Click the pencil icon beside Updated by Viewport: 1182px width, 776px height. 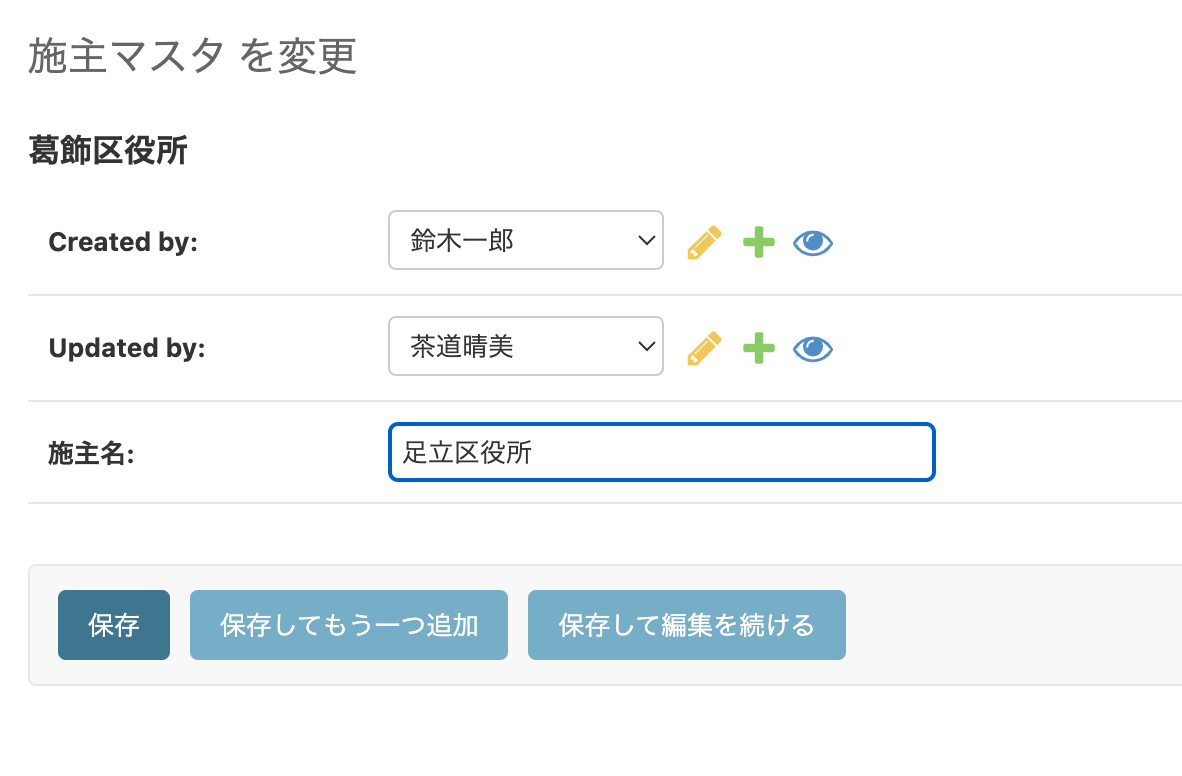pos(704,348)
